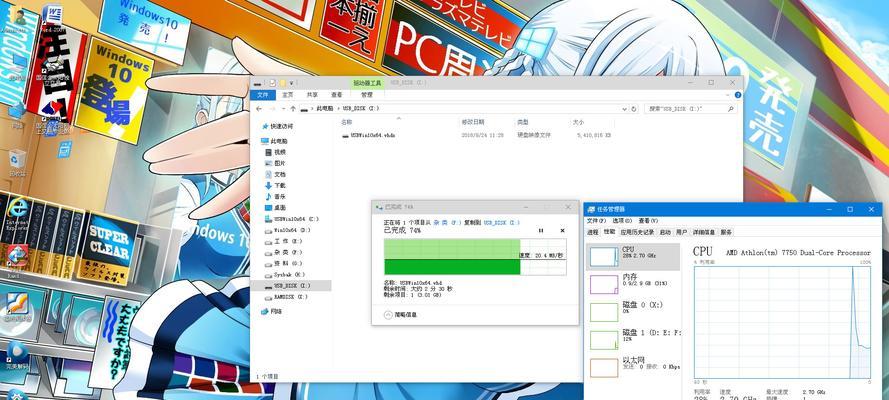The height and width of the screenshot is (400, 889).
Task: Open the 视频 folder in sidebar
Action: point(276,152)
